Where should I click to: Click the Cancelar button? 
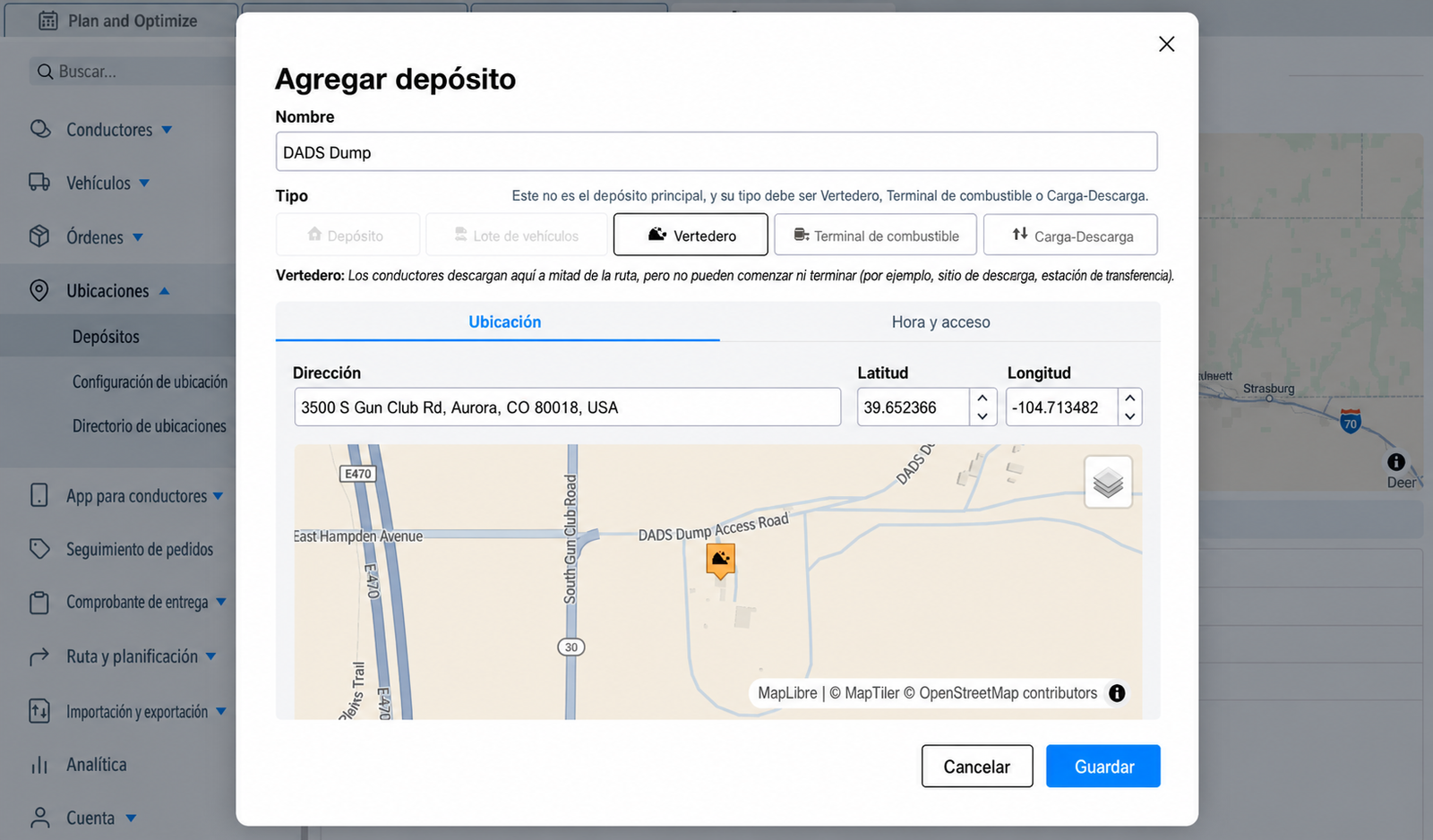[977, 767]
